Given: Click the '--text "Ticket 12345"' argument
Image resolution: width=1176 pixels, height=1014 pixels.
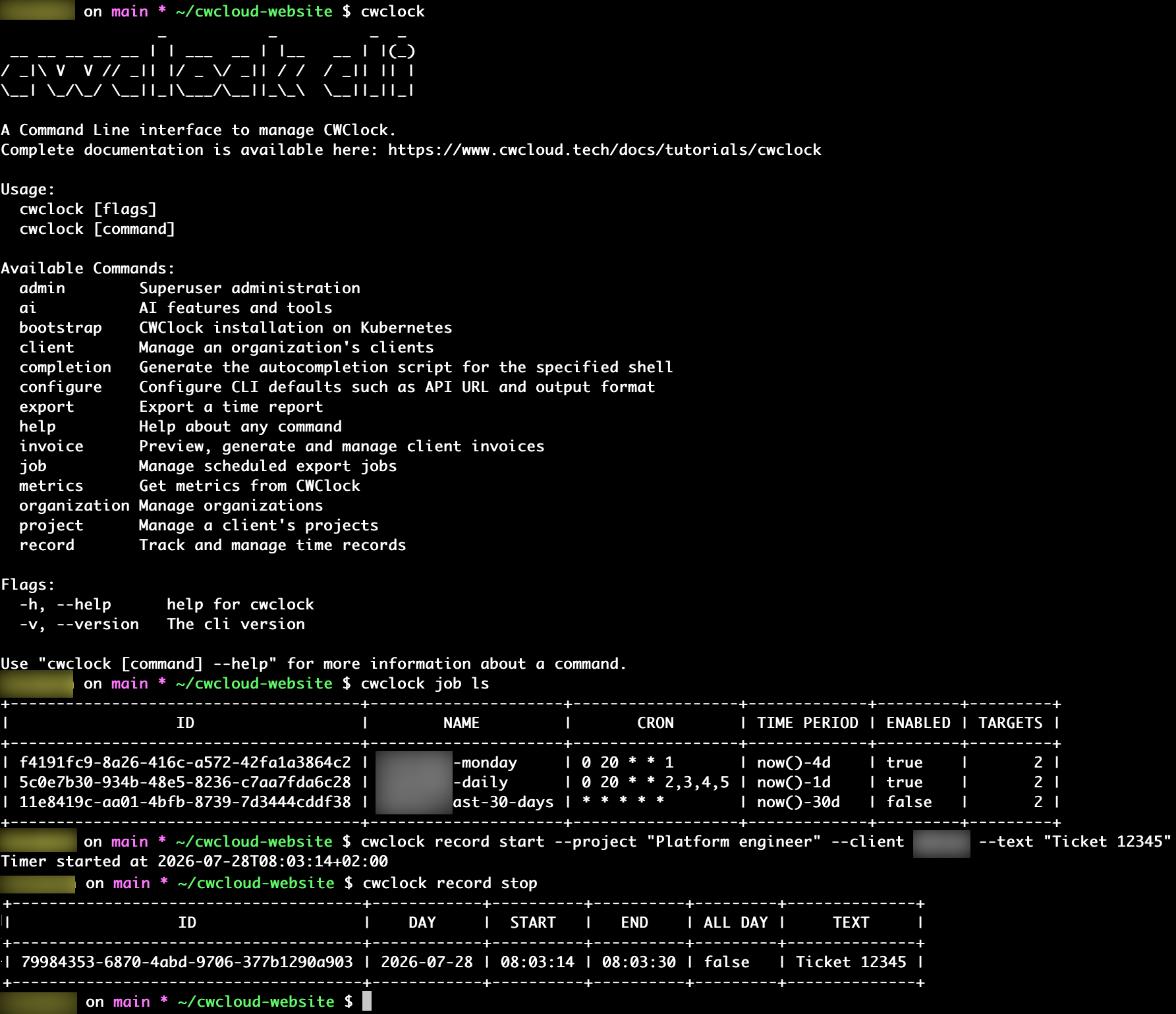Looking at the screenshot, I should tap(1075, 841).
